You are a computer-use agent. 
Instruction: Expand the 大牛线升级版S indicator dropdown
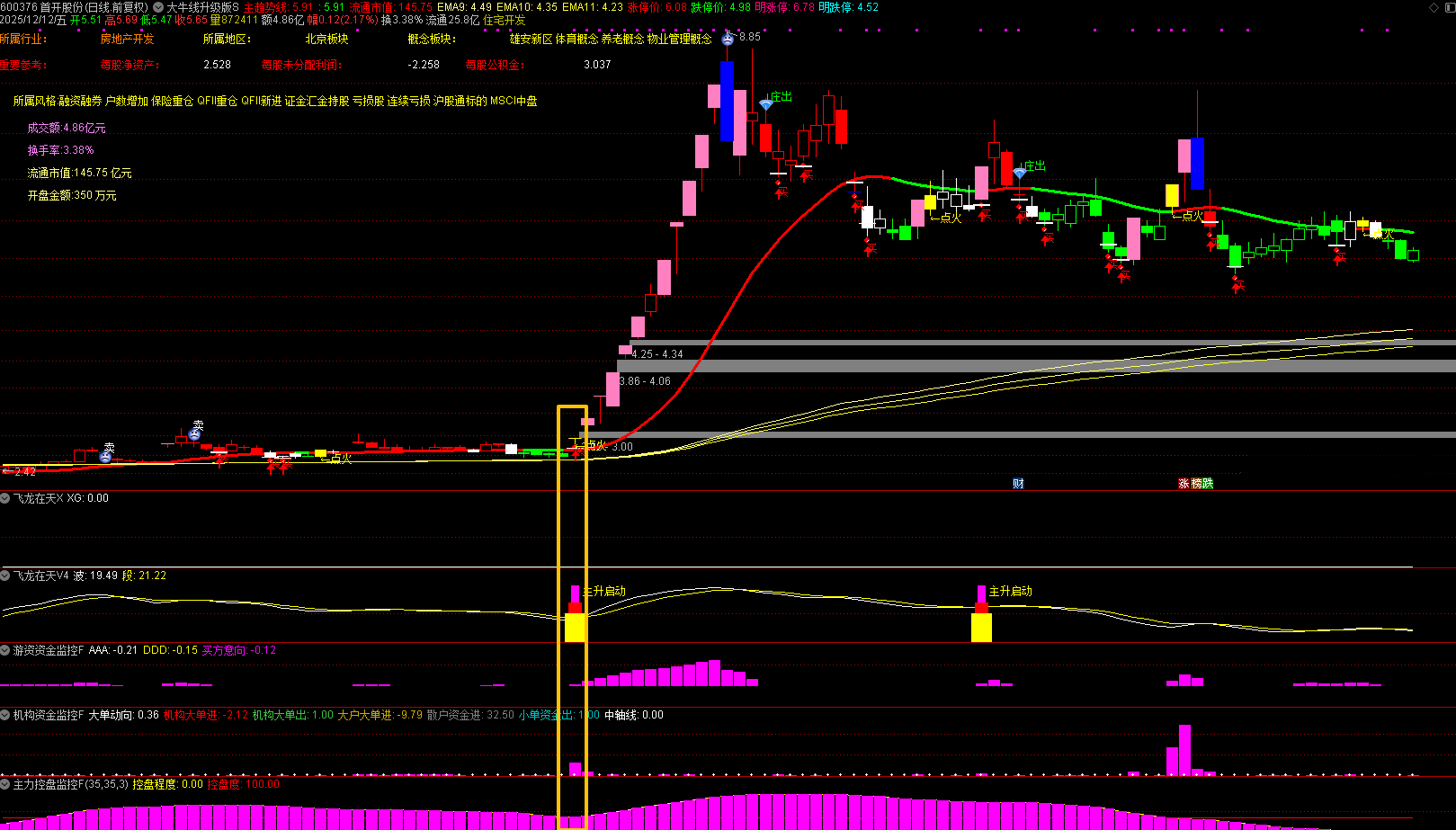pos(158,7)
